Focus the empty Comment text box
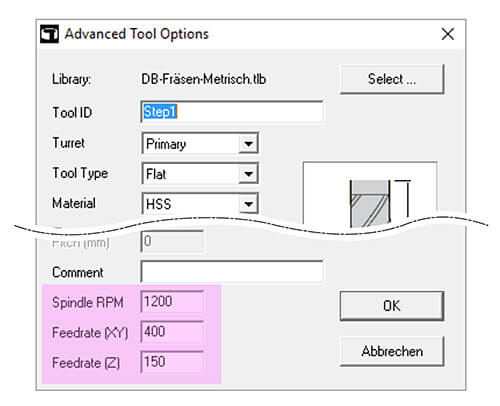Image resolution: width=500 pixels, height=406 pixels. tap(232, 272)
